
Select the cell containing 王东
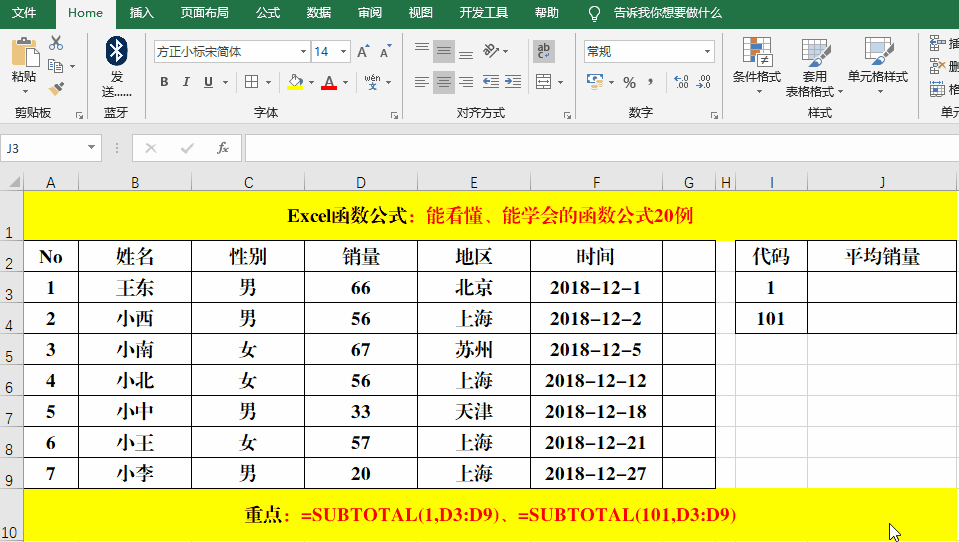[135, 288]
